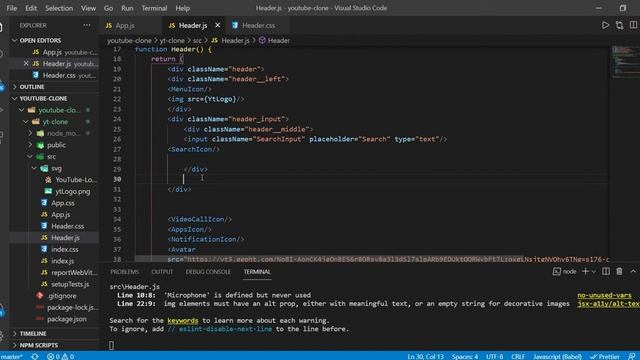The height and width of the screenshot is (360, 640).
Task: Open the new terminal launch profile dropdown
Action: coord(594,272)
